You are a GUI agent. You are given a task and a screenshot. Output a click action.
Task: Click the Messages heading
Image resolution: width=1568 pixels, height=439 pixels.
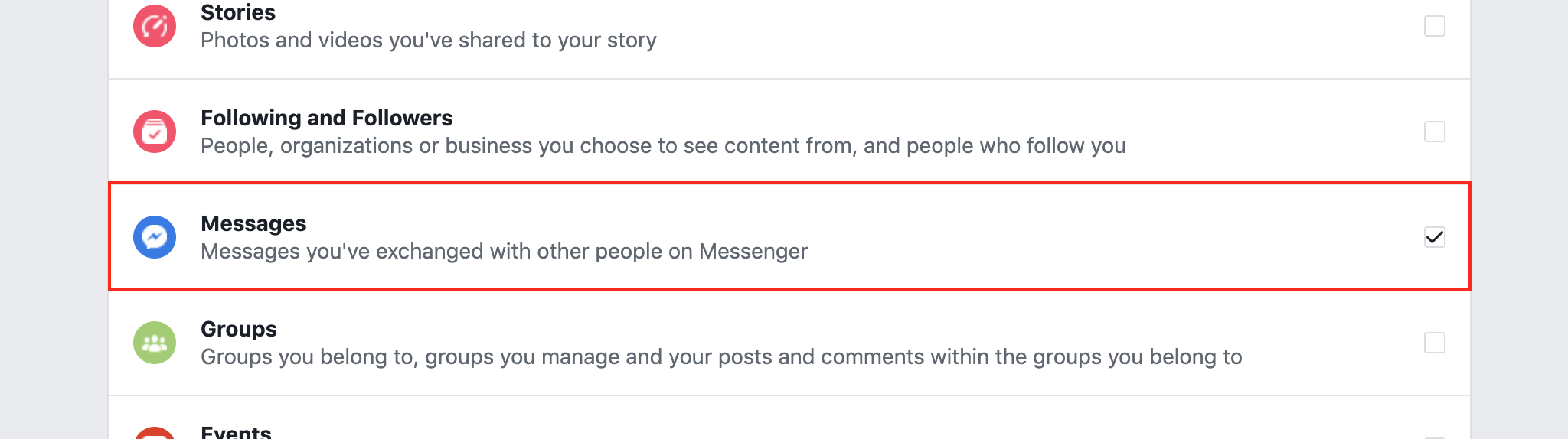point(253,223)
